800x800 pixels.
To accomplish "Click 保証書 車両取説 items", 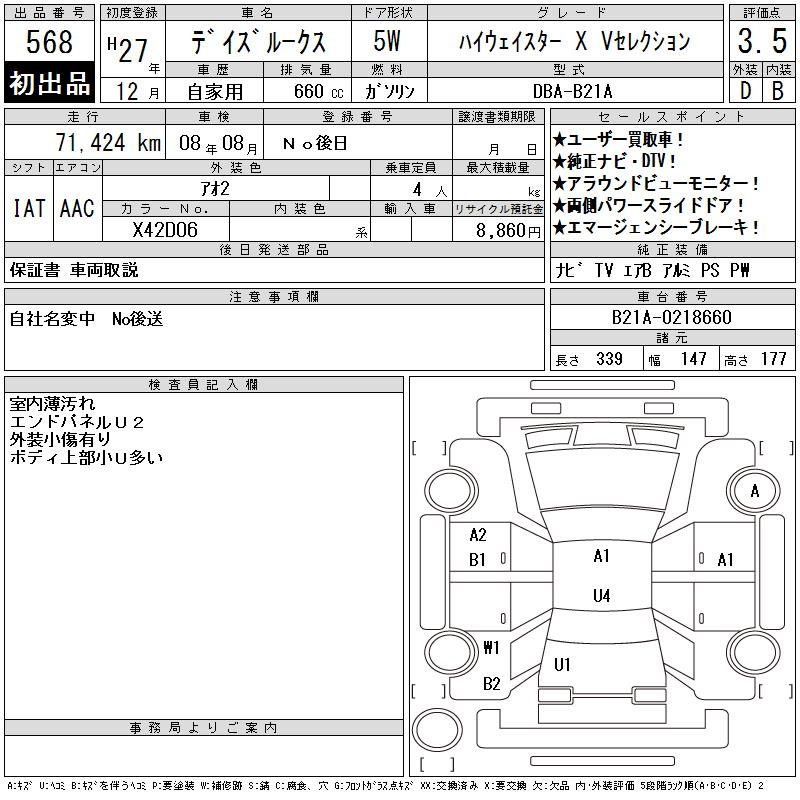I will click(x=74, y=270).
